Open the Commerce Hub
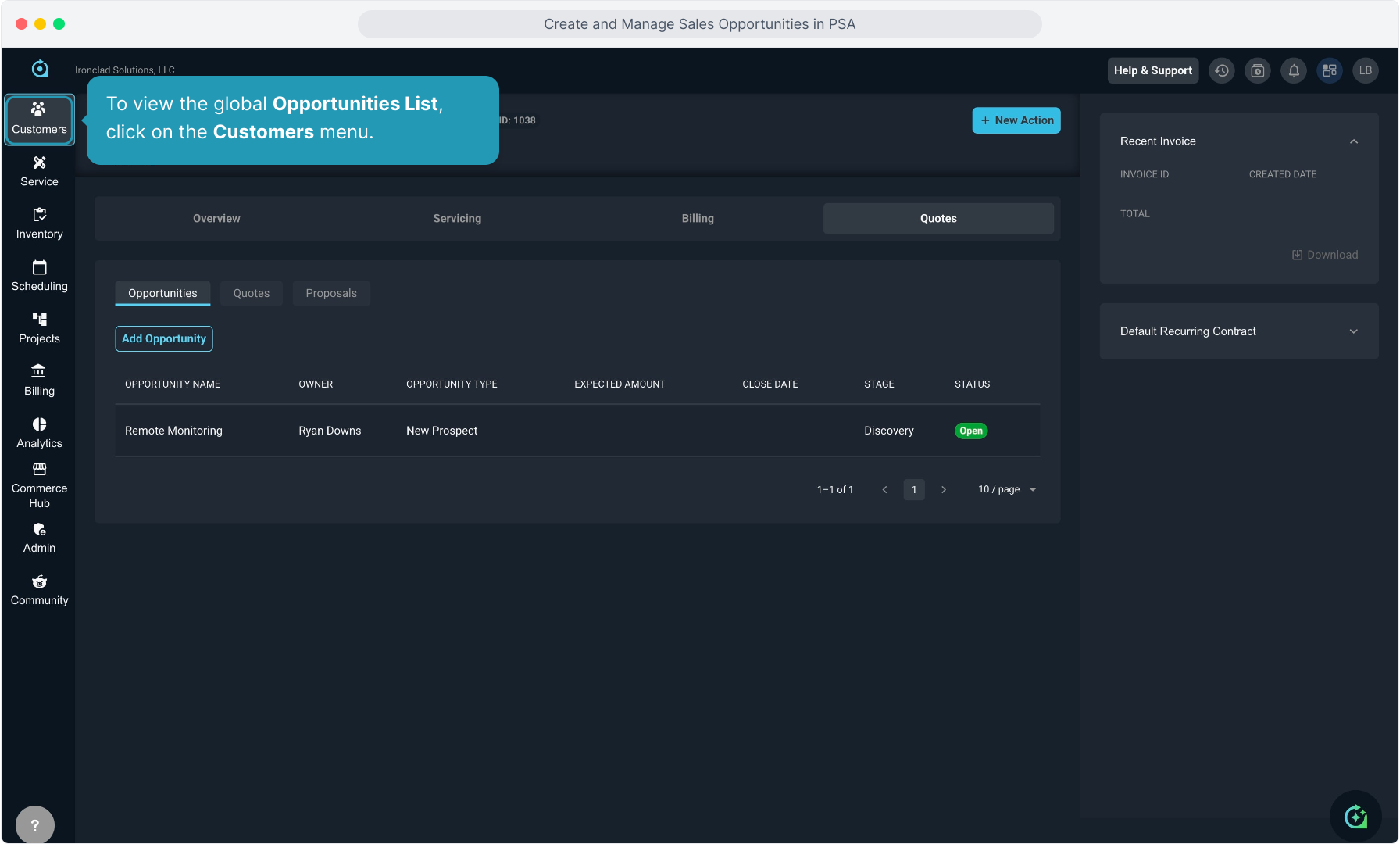 coord(39,485)
